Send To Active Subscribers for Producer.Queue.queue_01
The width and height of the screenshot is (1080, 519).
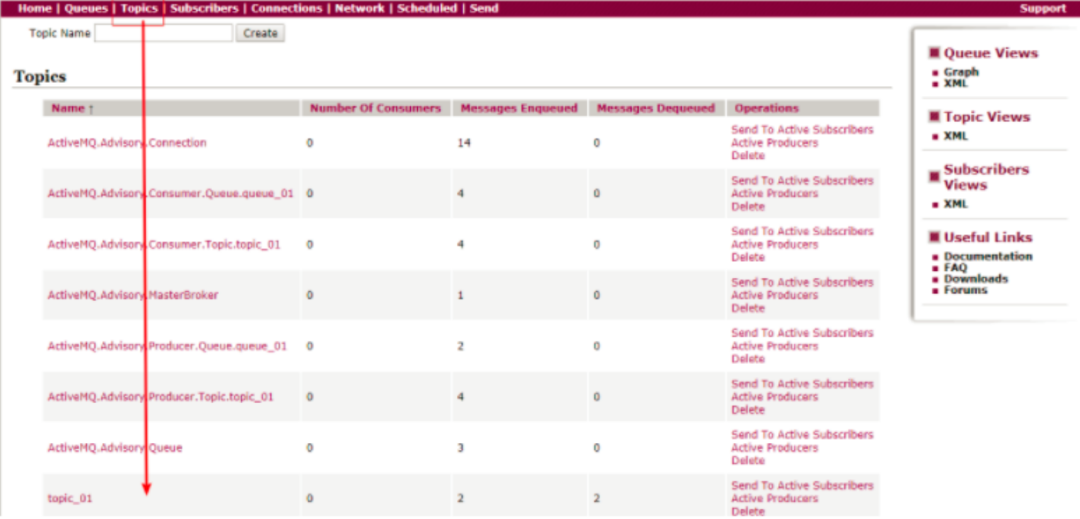click(x=802, y=333)
